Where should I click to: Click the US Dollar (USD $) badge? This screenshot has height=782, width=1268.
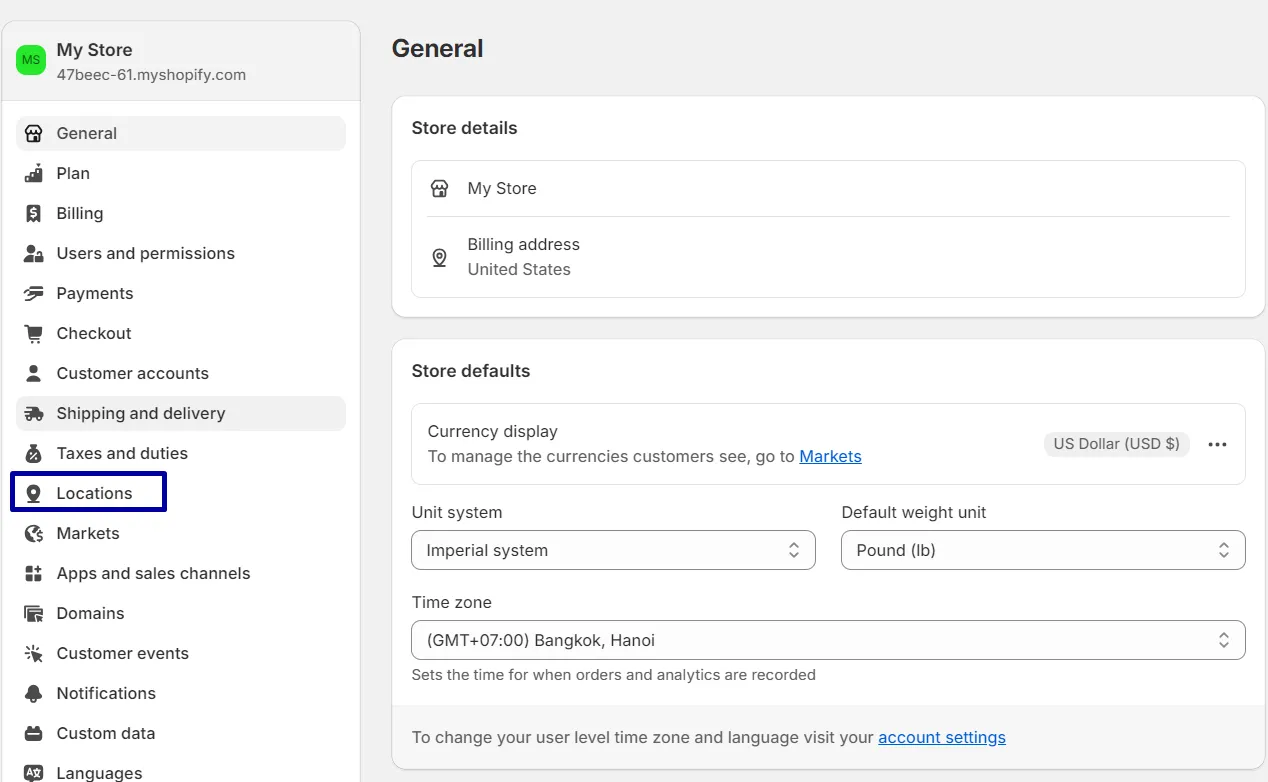pos(1117,444)
